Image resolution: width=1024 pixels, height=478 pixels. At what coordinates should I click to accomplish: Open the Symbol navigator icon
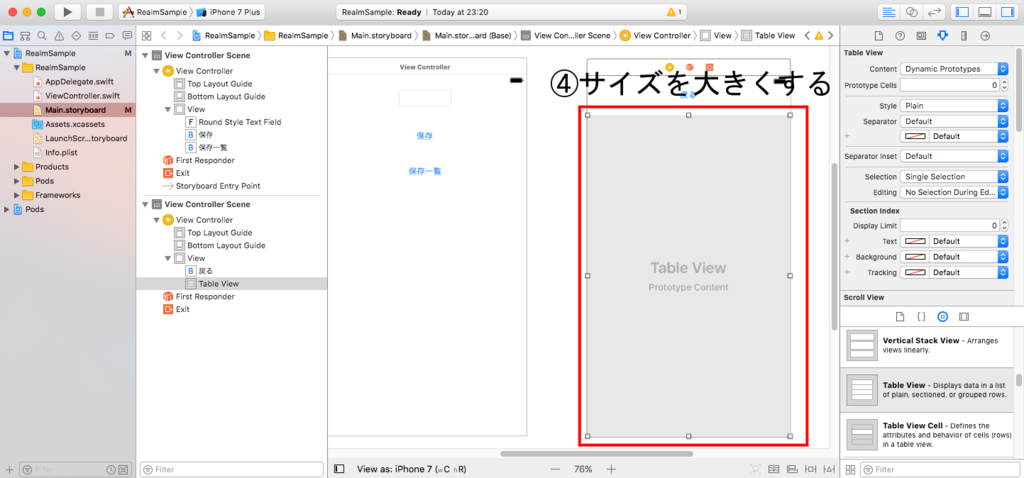pyautogui.click(x=25, y=35)
